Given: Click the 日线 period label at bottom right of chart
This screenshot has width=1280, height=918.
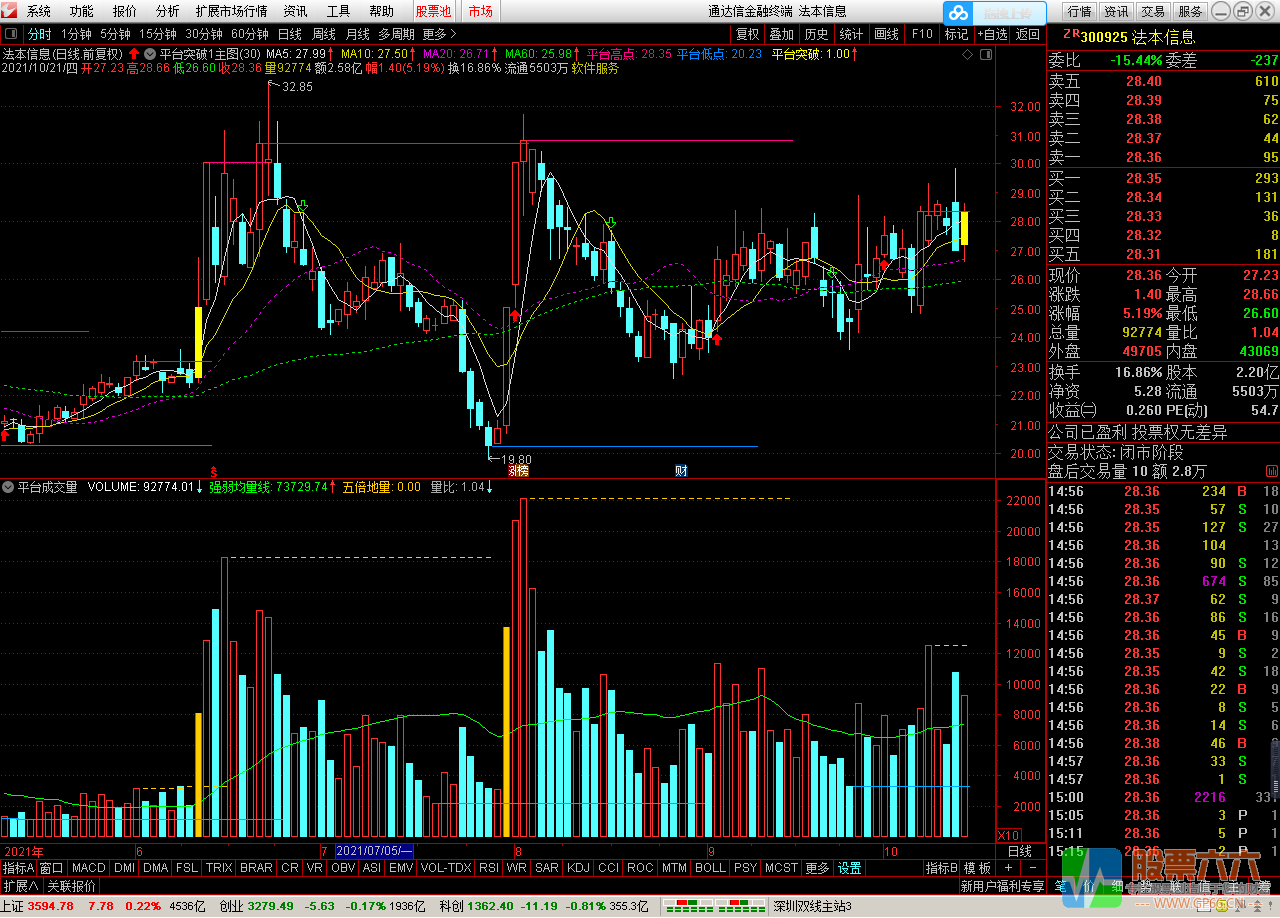Looking at the screenshot, I should pos(1019,851).
